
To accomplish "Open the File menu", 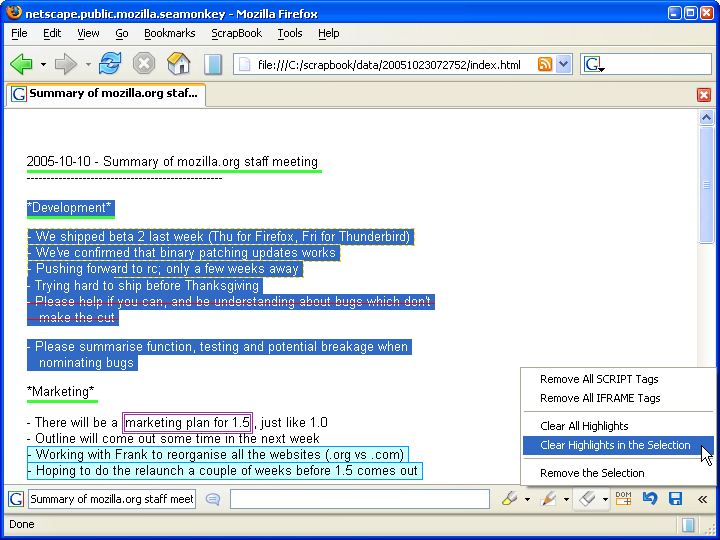I will click(19, 34).
